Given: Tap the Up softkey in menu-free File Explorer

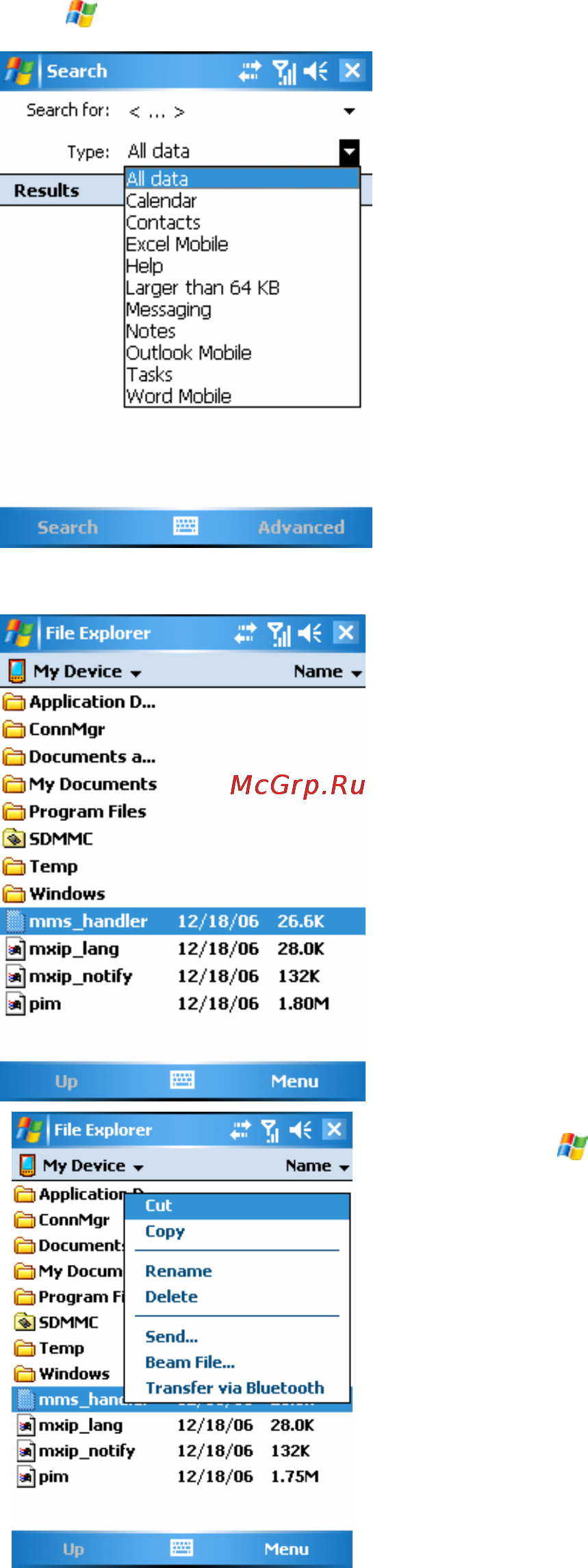Looking at the screenshot, I should (x=66, y=1082).
